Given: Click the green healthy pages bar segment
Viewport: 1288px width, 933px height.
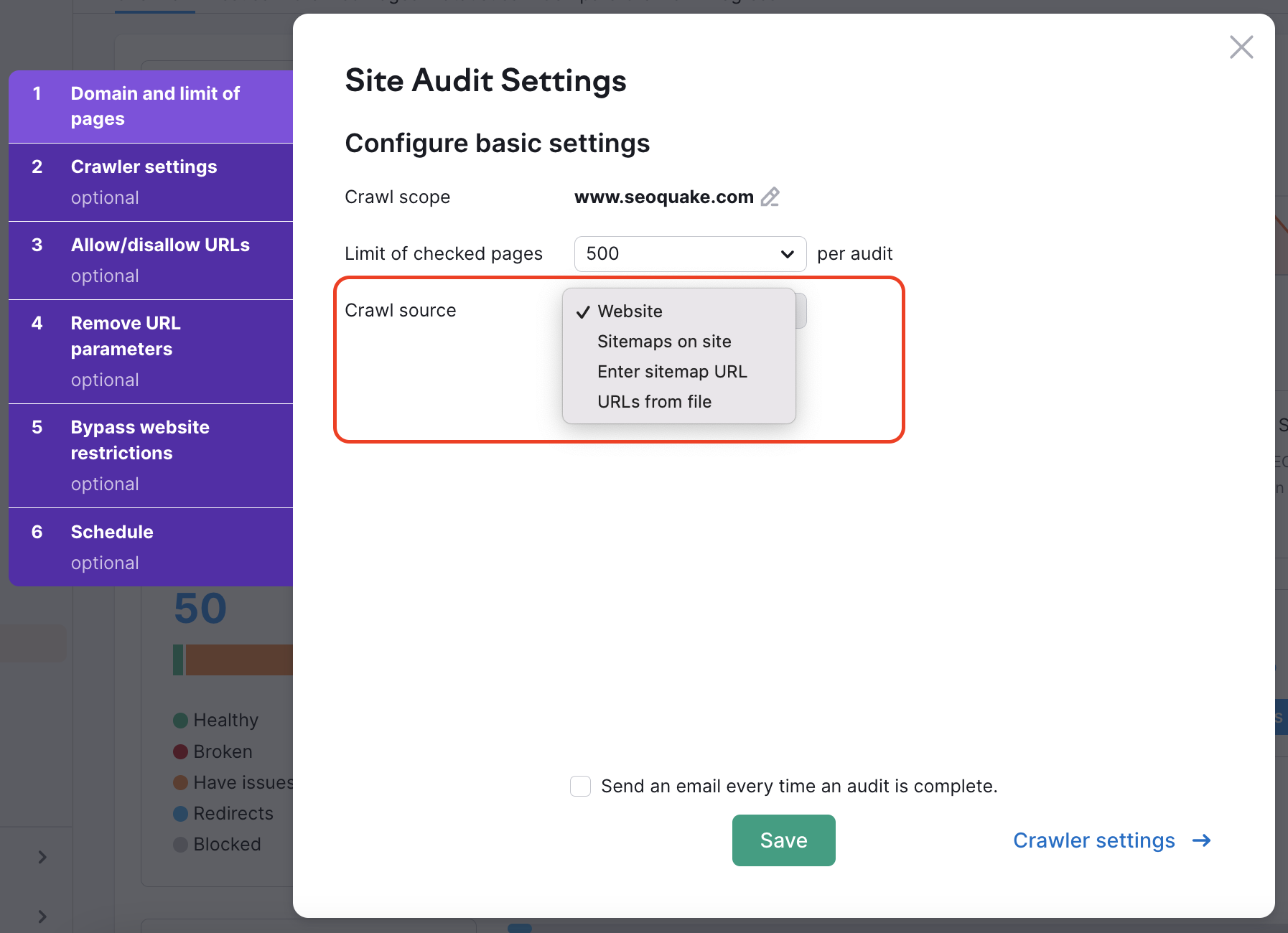Looking at the screenshot, I should coord(178,660).
